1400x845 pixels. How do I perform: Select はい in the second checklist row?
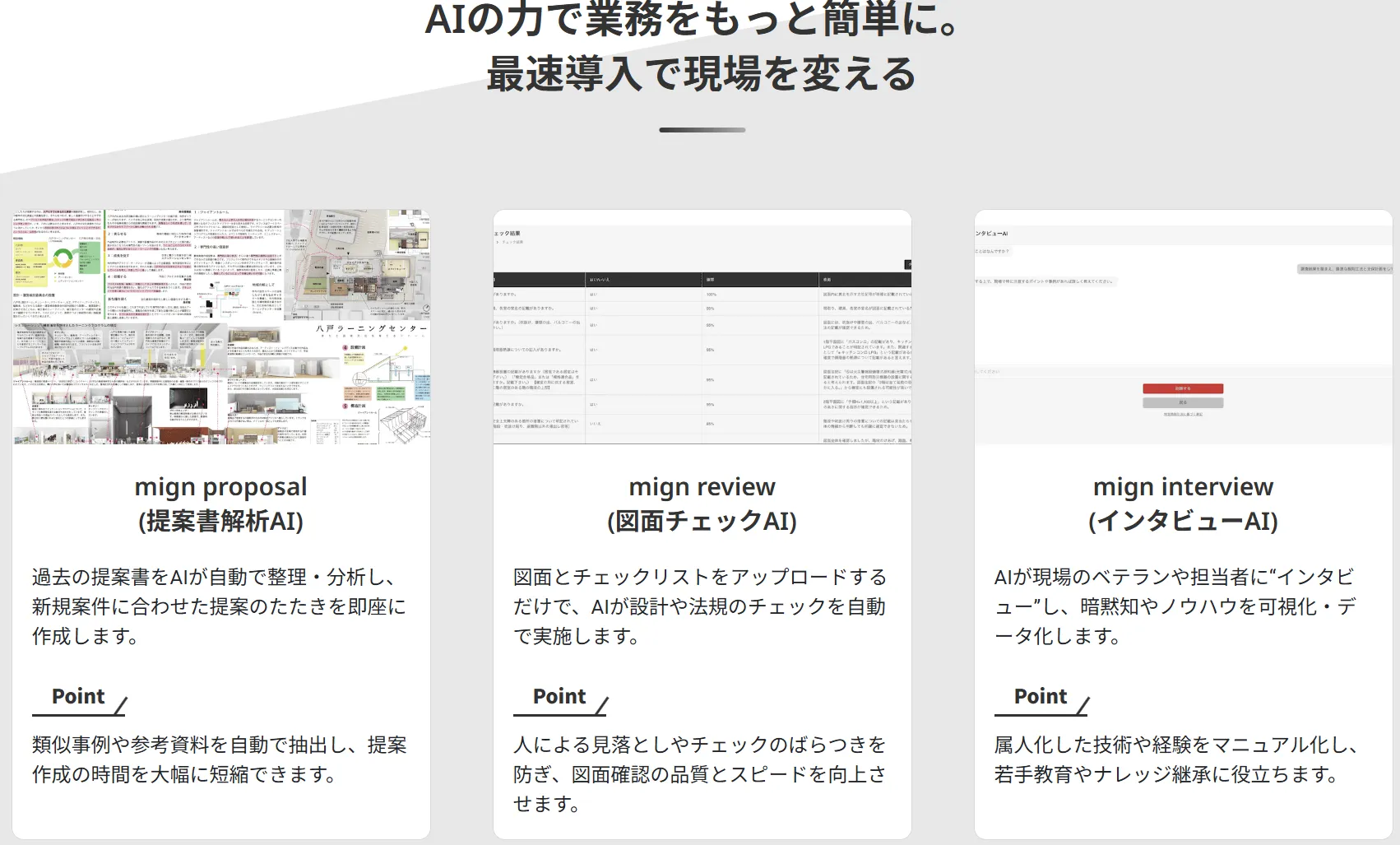[x=592, y=309]
